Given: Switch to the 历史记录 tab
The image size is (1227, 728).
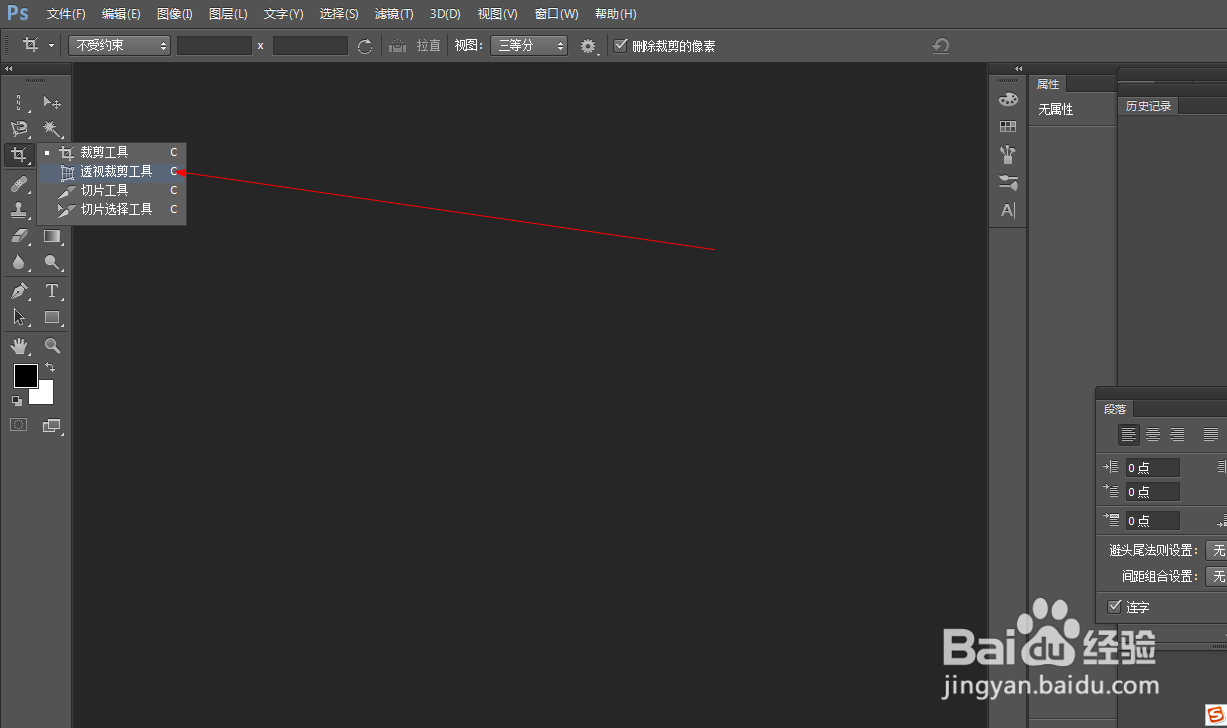Looking at the screenshot, I should click(1148, 106).
